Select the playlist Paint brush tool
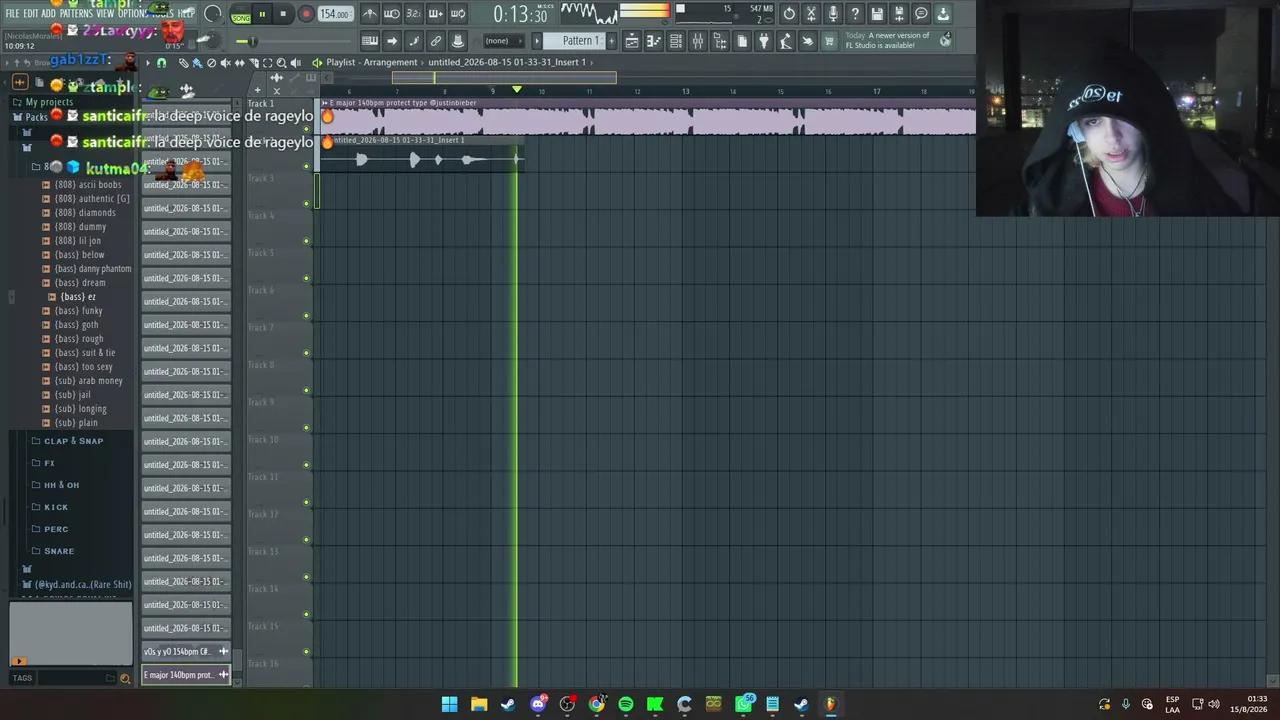The image size is (1280, 720). point(197,63)
